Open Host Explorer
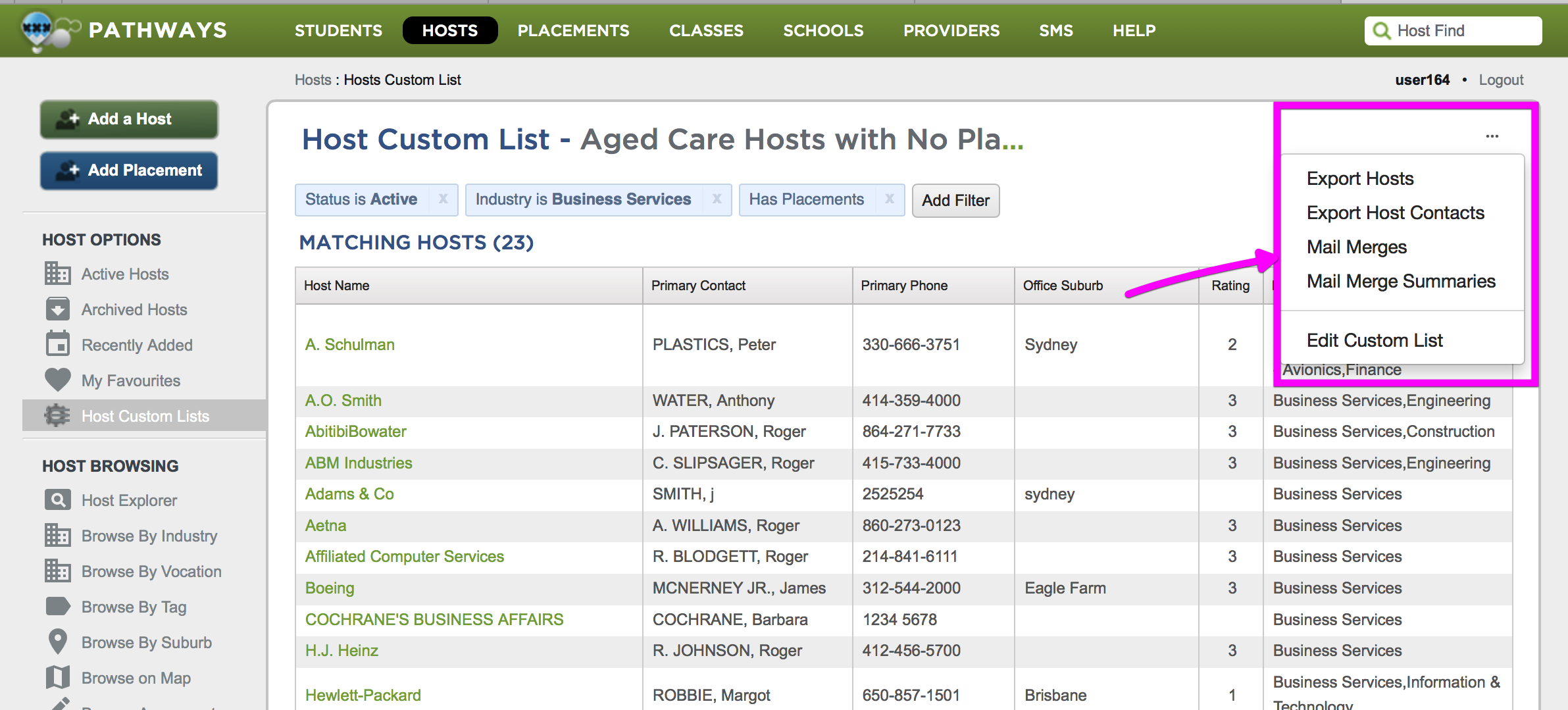1568x710 pixels. click(x=129, y=500)
